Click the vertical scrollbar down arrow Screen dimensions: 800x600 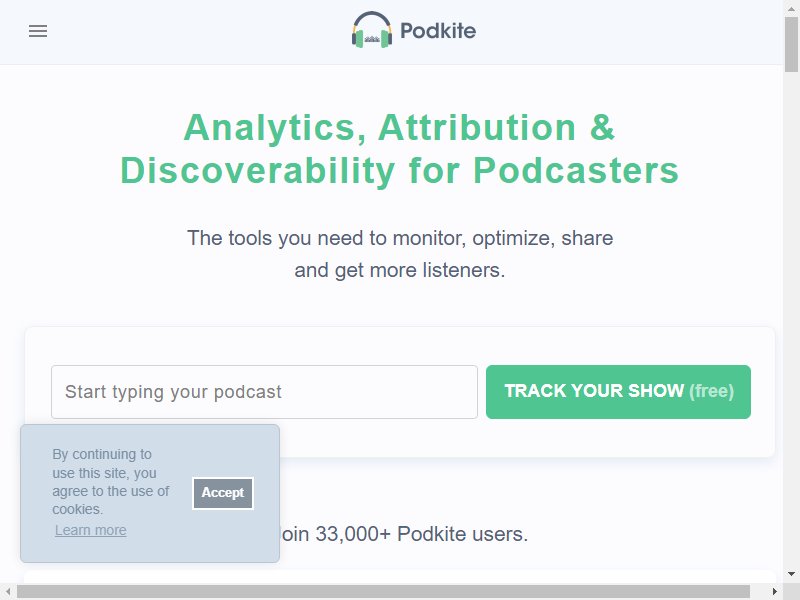coord(791,573)
